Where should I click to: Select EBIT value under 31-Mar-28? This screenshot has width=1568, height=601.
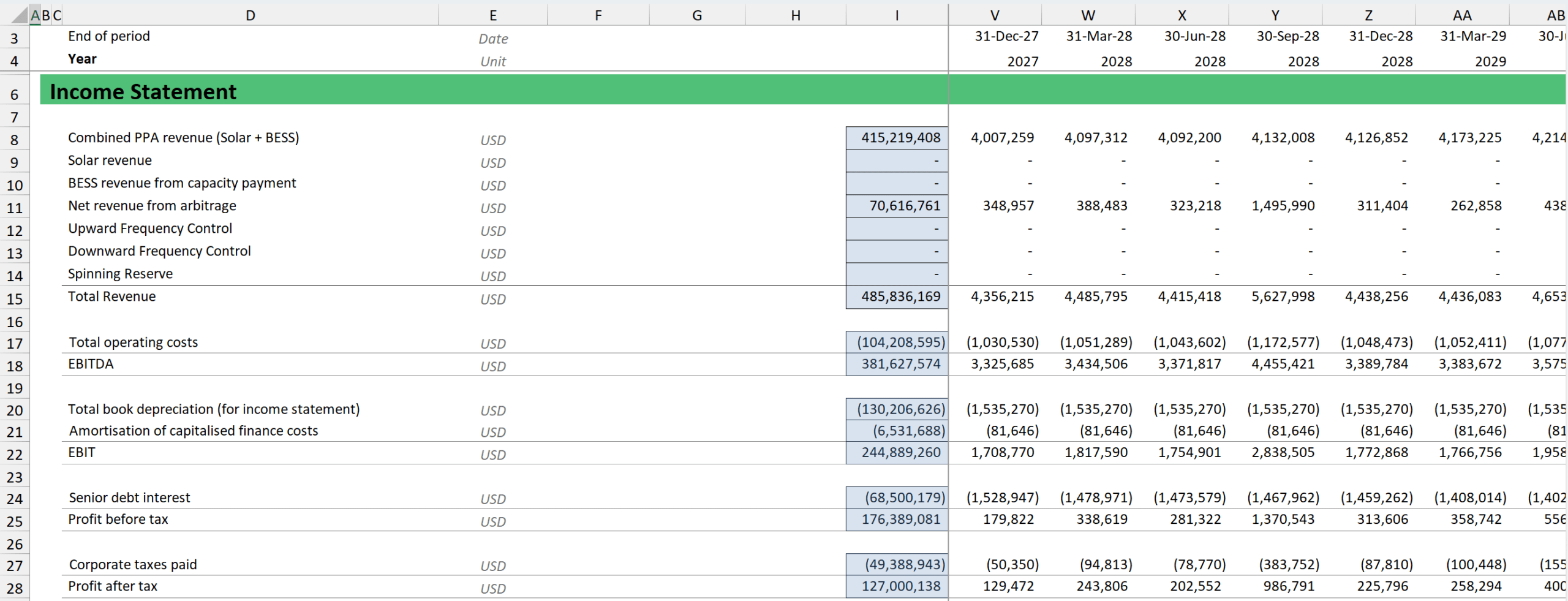click(x=1096, y=453)
